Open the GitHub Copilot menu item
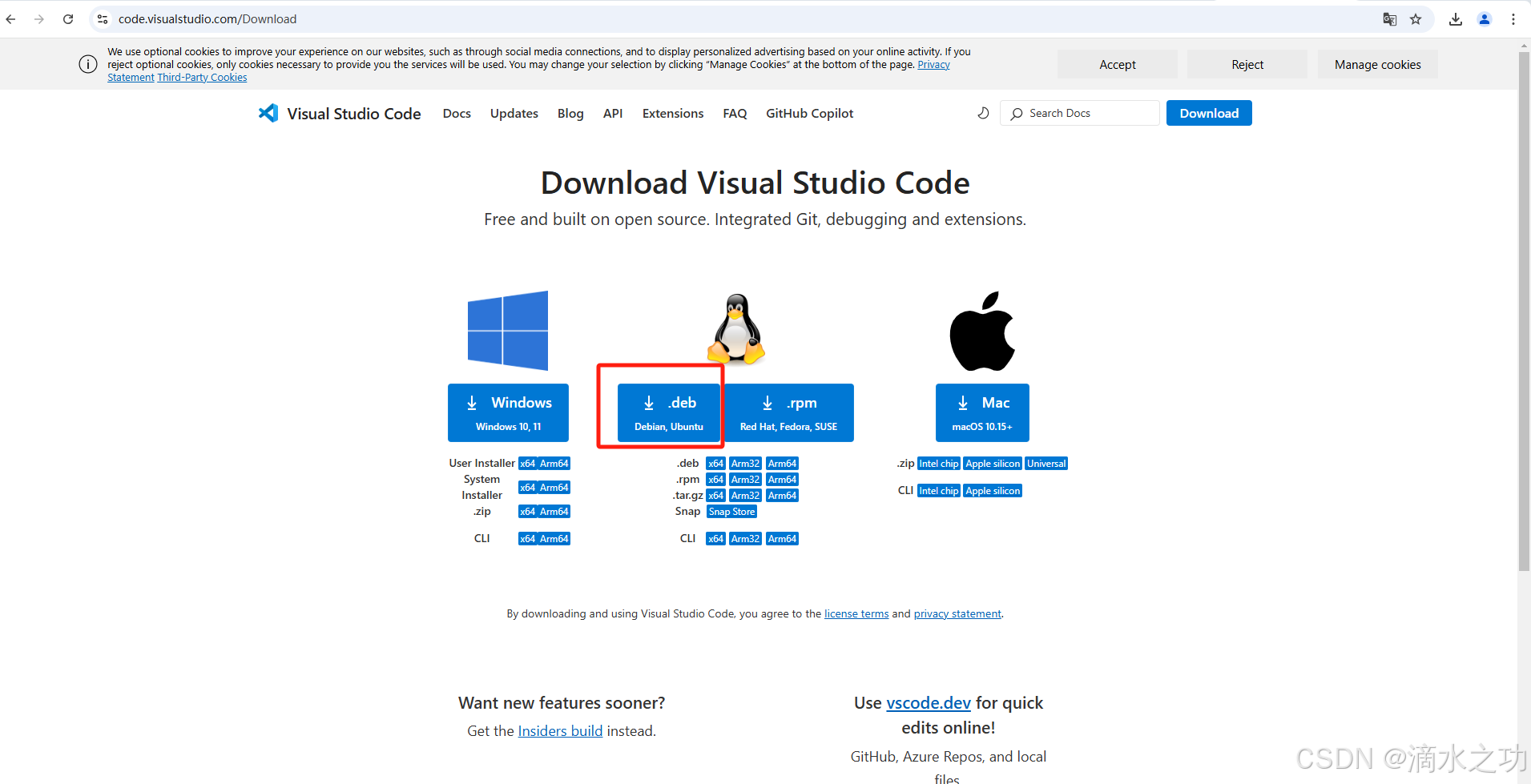 pos(809,114)
